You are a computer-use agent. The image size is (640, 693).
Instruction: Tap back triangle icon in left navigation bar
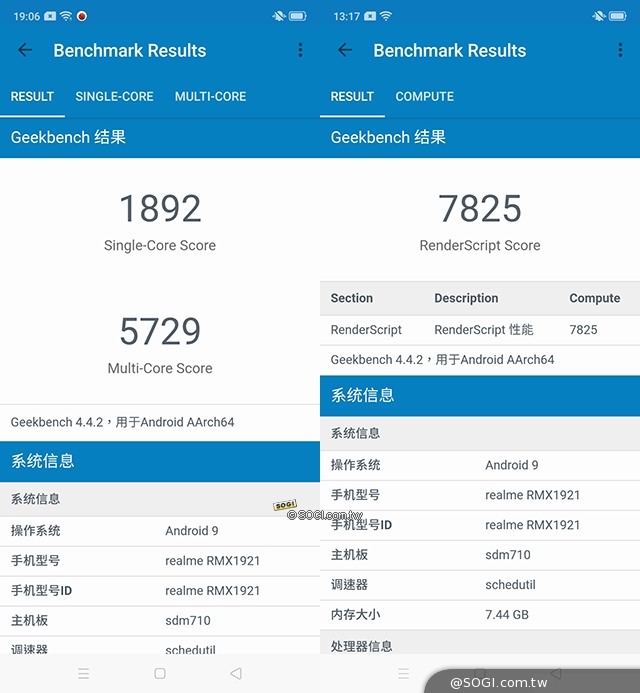coord(236,674)
